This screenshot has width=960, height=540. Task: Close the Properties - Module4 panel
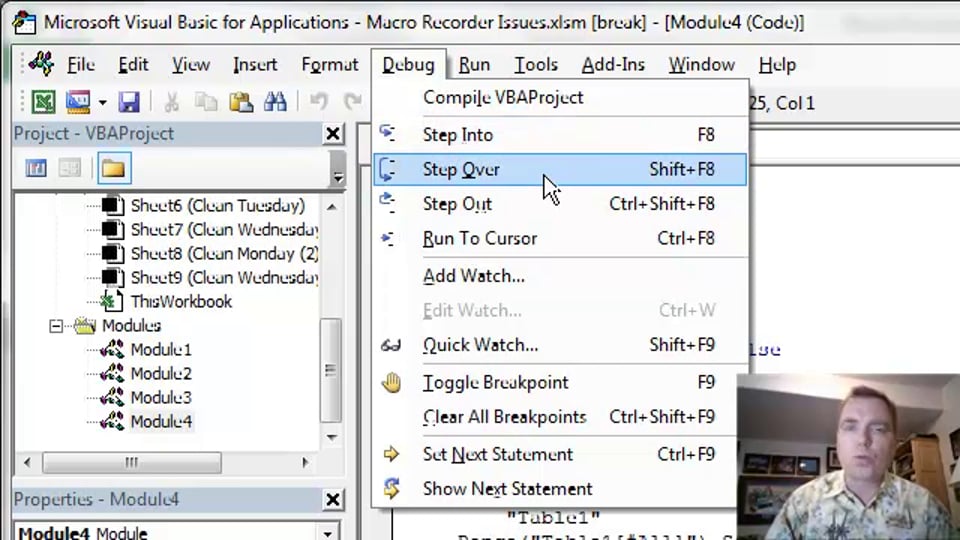pos(333,500)
